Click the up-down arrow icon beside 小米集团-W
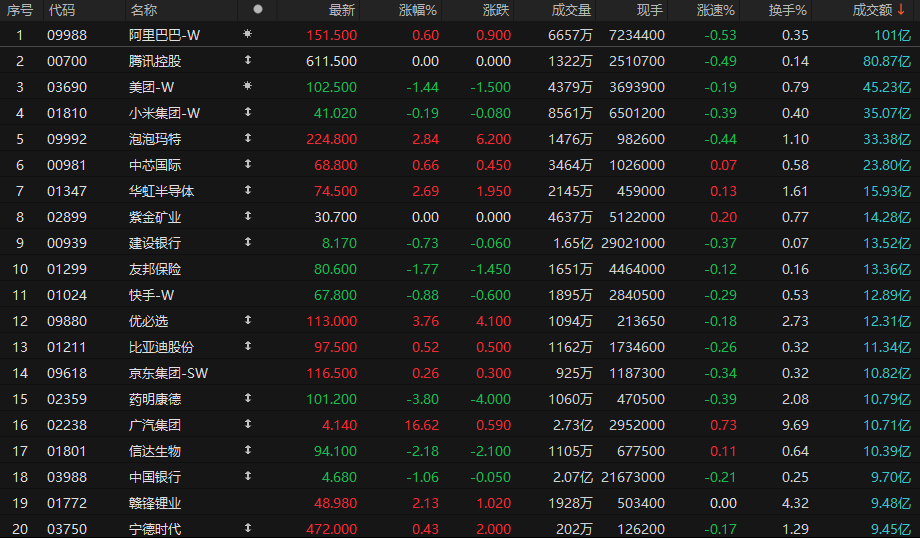The height and width of the screenshot is (538, 920). click(x=248, y=111)
